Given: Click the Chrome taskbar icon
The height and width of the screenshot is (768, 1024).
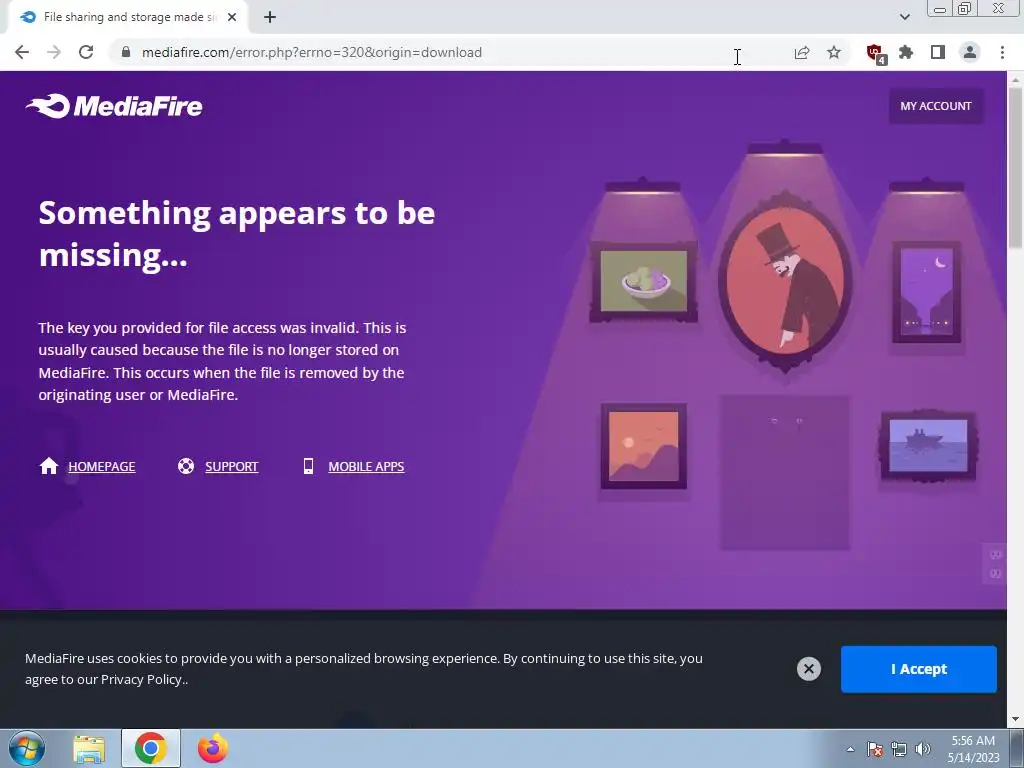Looking at the screenshot, I should point(150,748).
